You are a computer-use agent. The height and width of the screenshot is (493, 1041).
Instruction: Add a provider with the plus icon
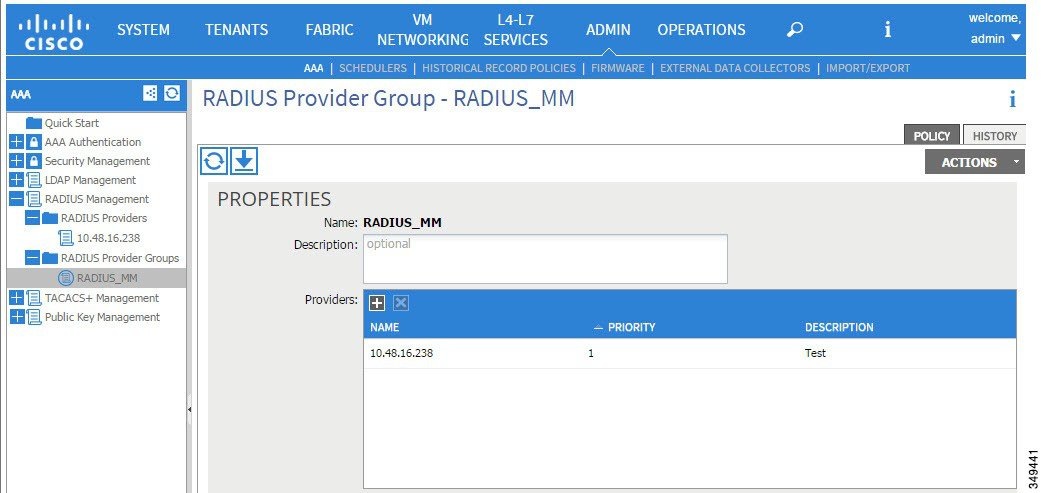click(377, 303)
